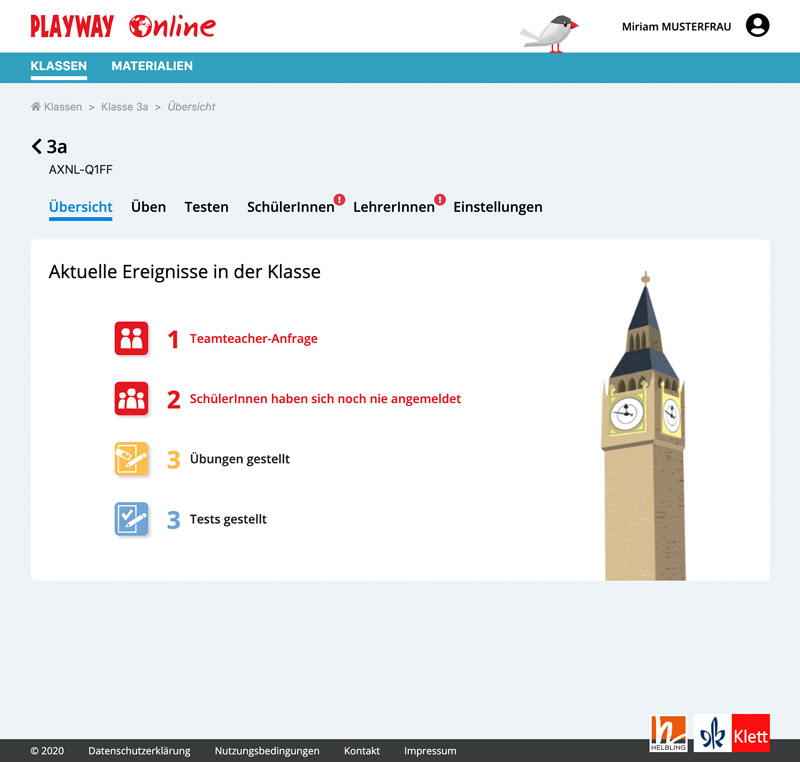Click the Klasse 3a breadcrumb link
The height and width of the screenshot is (762, 800).
click(124, 107)
